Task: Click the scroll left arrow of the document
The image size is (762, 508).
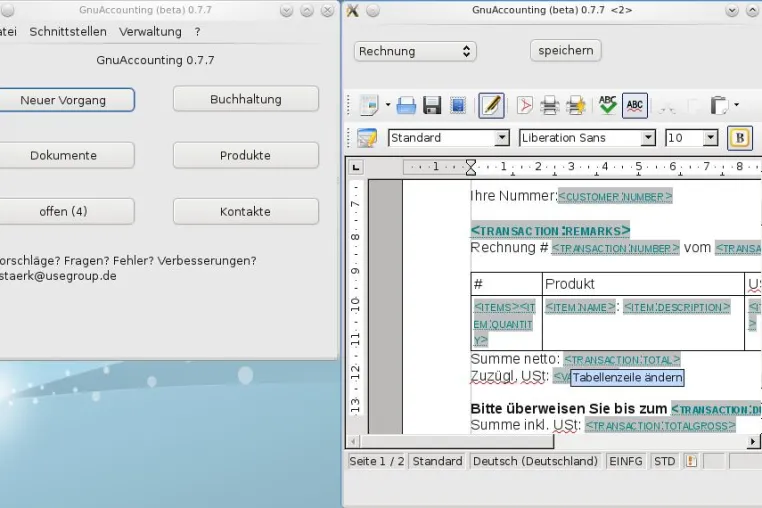Action: pos(353,441)
